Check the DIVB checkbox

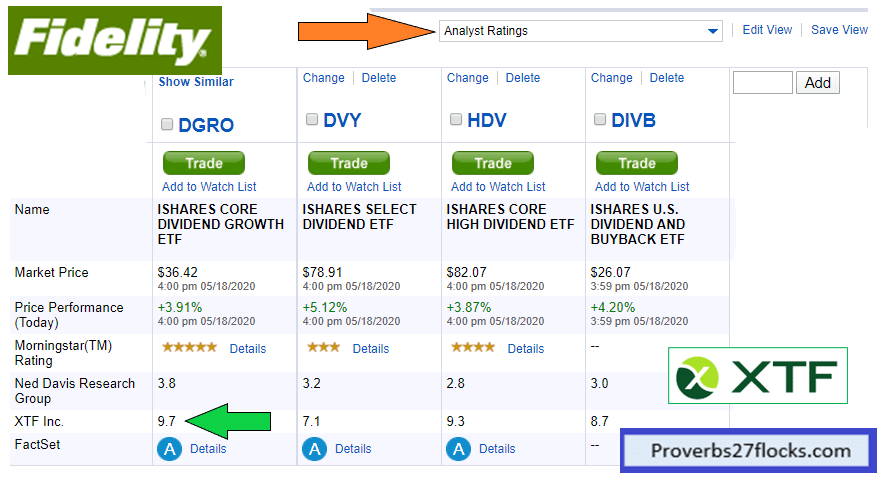pos(600,120)
